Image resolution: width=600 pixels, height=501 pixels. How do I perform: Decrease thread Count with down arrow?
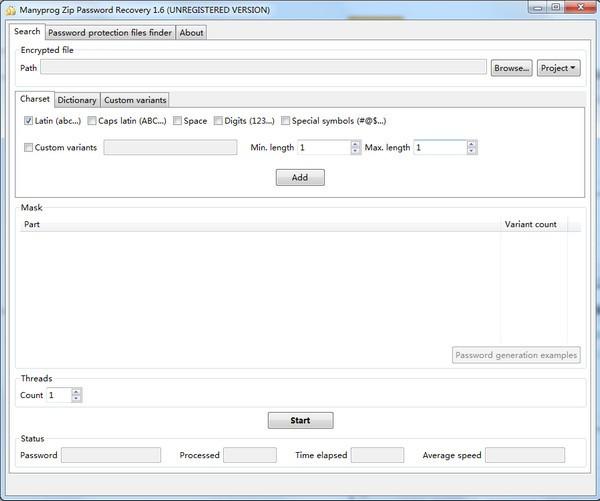tap(76, 398)
